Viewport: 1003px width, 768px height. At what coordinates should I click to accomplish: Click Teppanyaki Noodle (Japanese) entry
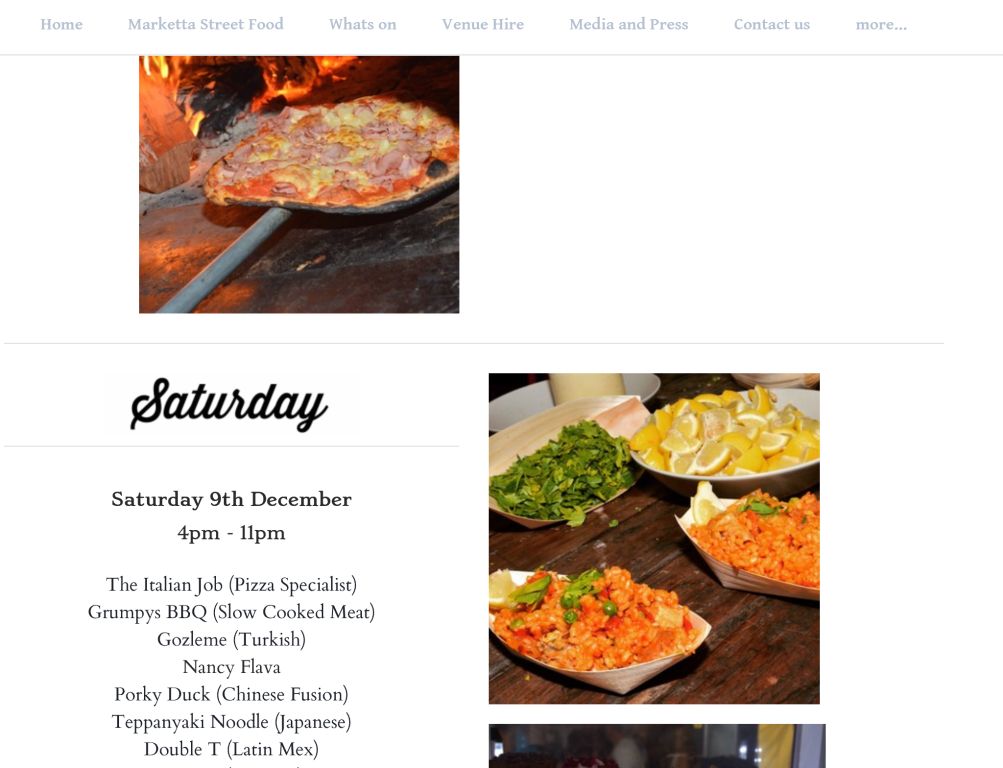(231, 722)
